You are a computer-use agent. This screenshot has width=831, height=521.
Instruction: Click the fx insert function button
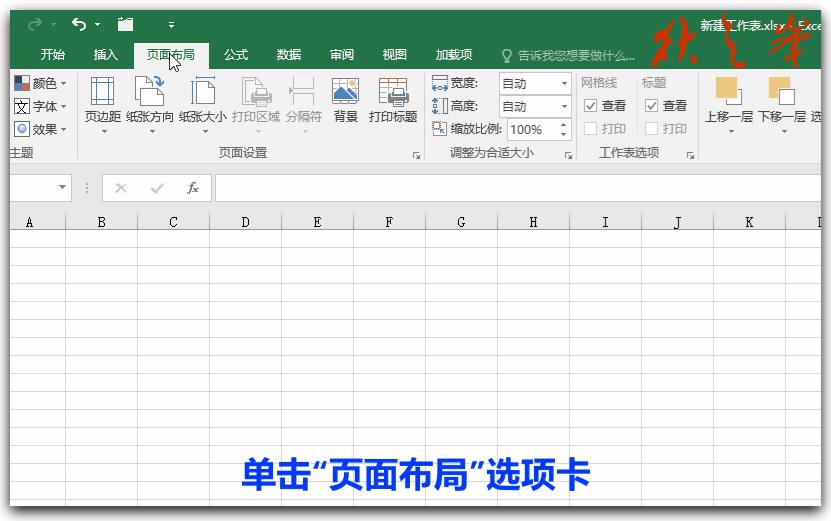click(193, 188)
